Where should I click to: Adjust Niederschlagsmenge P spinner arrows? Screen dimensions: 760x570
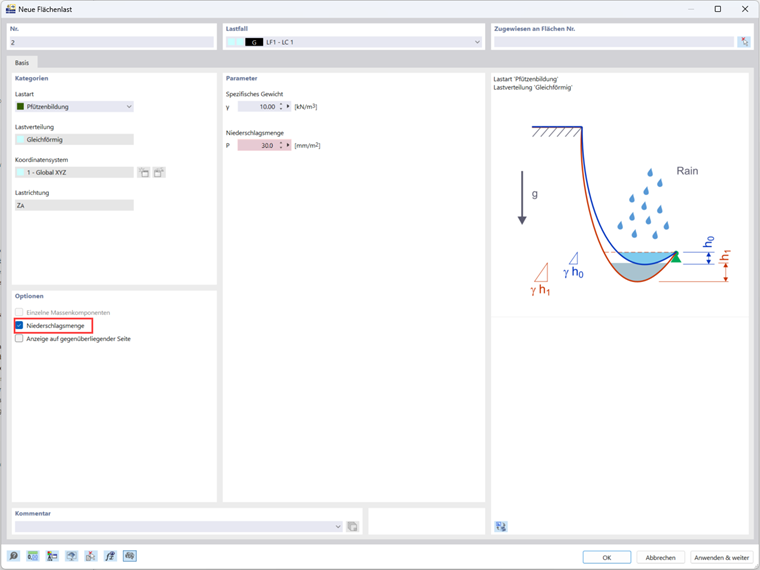281,145
